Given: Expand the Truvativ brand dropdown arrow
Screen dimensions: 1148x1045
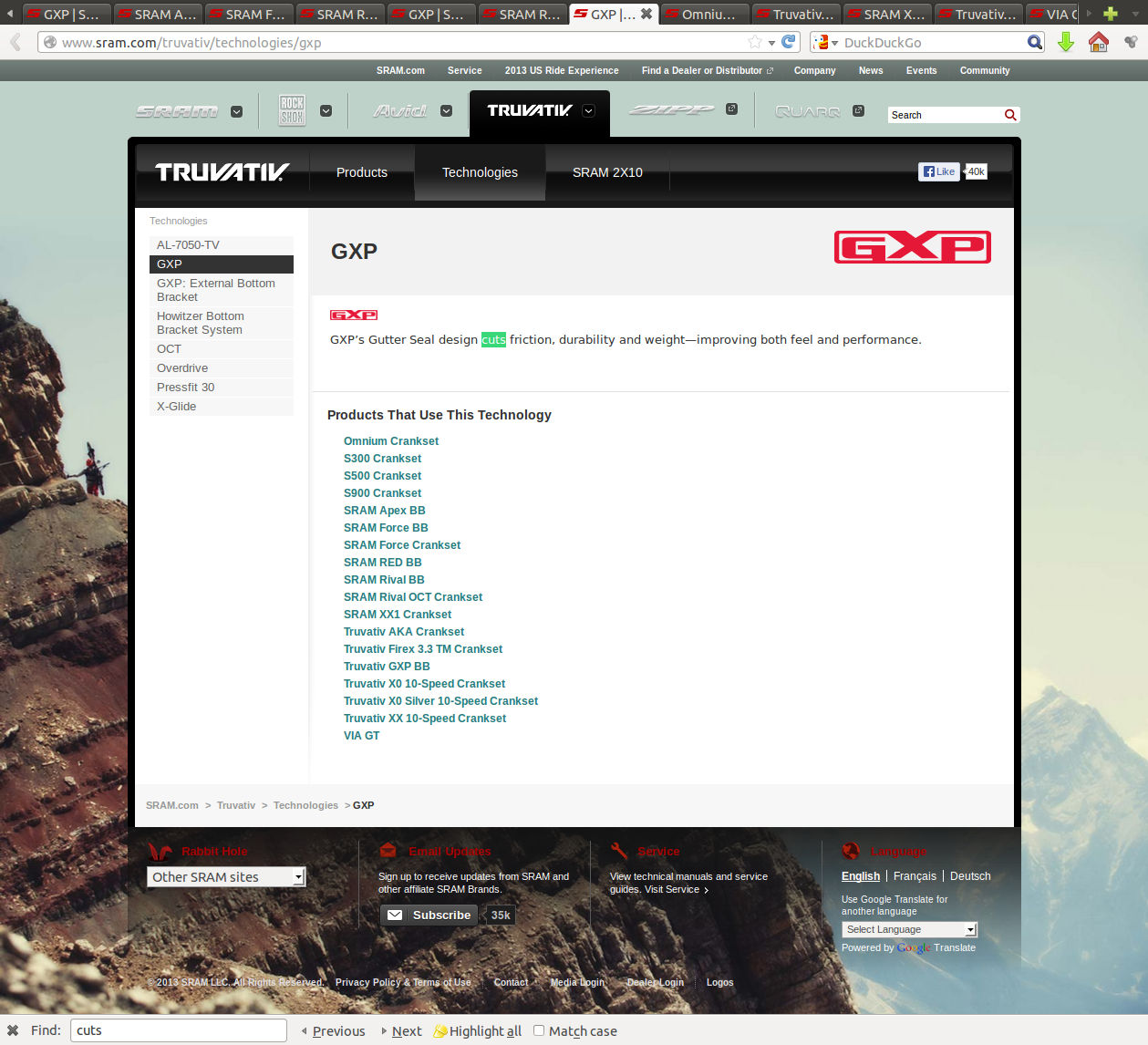Looking at the screenshot, I should click(588, 111).
